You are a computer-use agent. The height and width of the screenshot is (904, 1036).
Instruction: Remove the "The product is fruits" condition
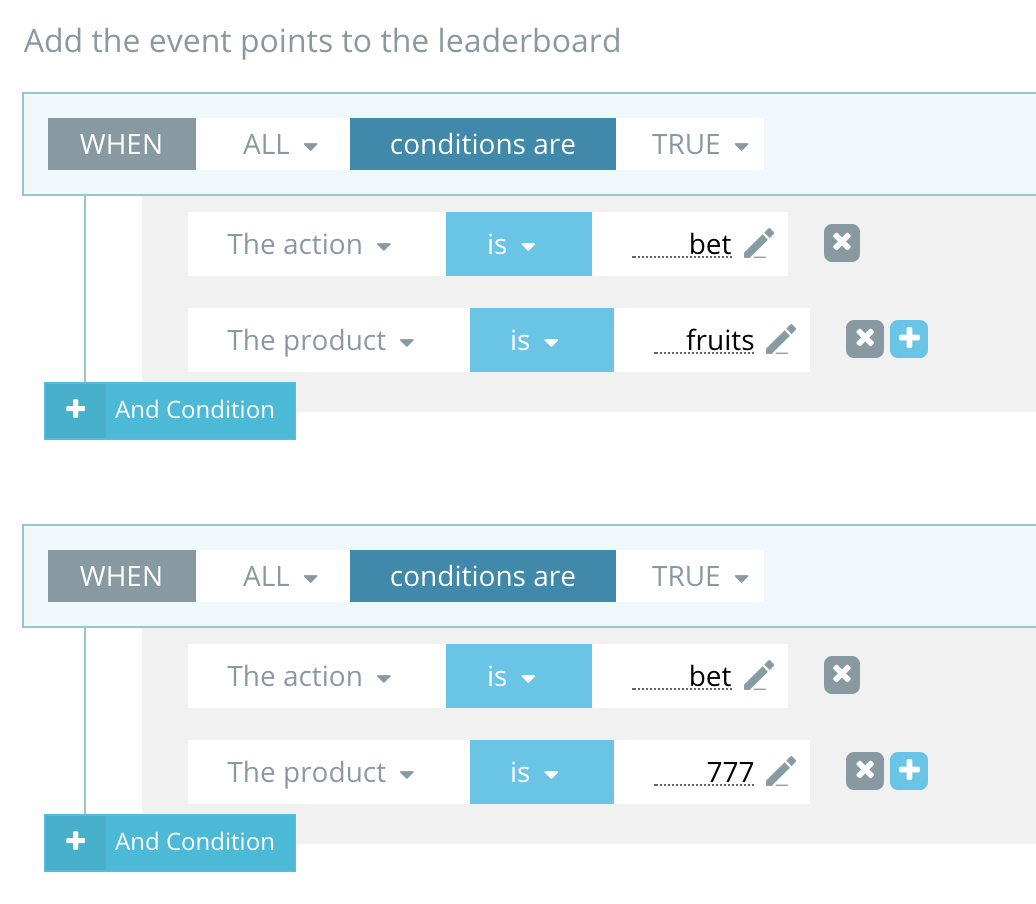click(x=864, y=339)
